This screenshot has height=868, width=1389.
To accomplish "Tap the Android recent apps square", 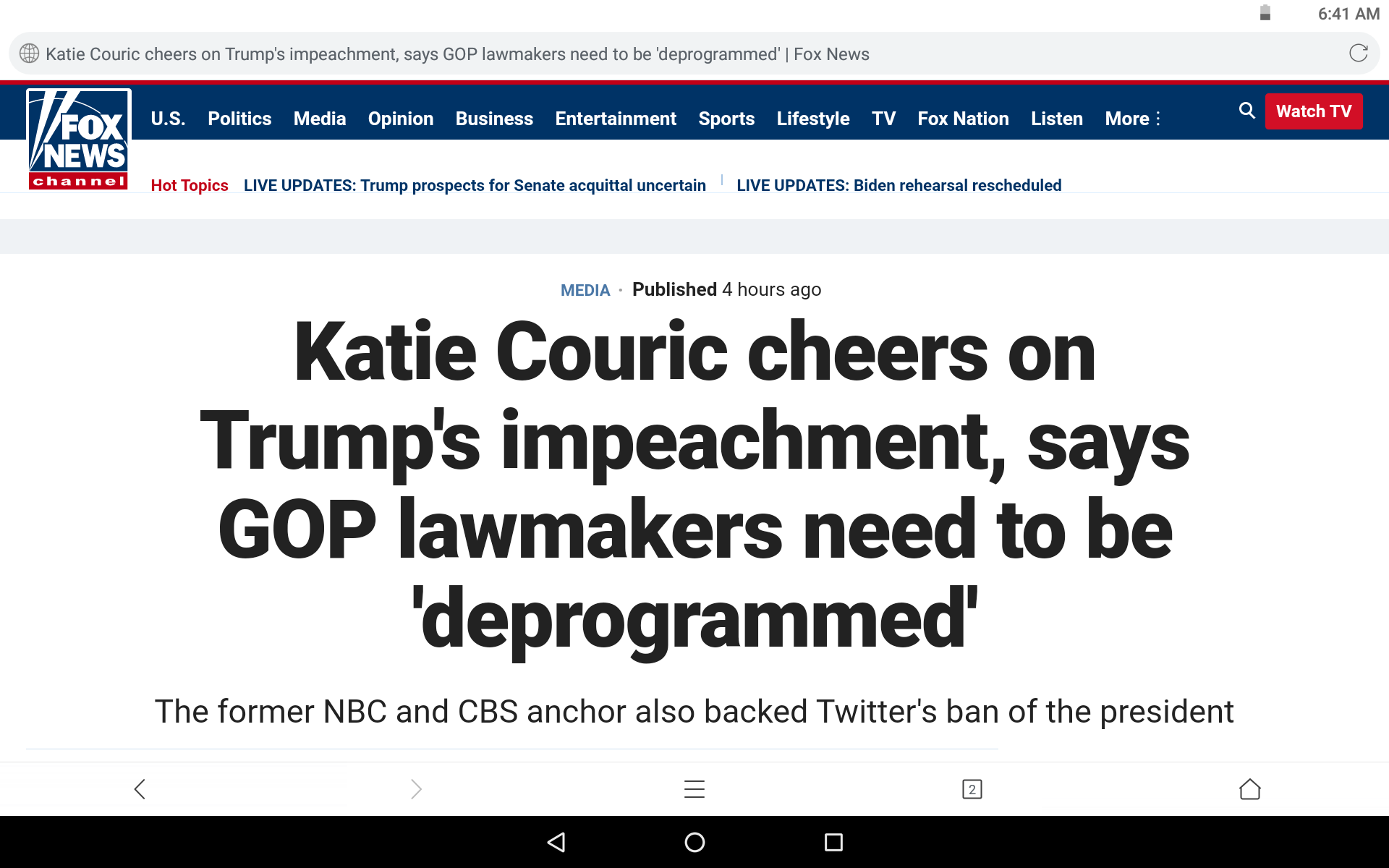I will [x=833, y=842].
